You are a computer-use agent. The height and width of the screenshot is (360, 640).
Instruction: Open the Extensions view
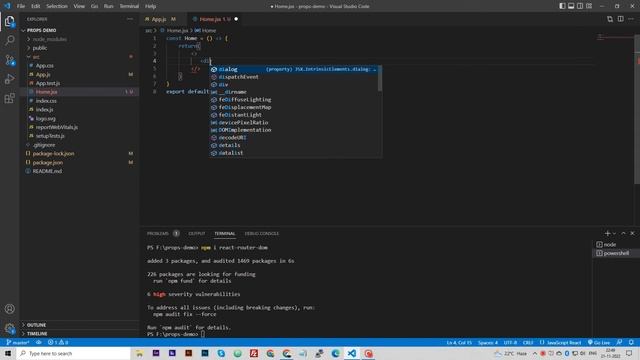(9, 98)
